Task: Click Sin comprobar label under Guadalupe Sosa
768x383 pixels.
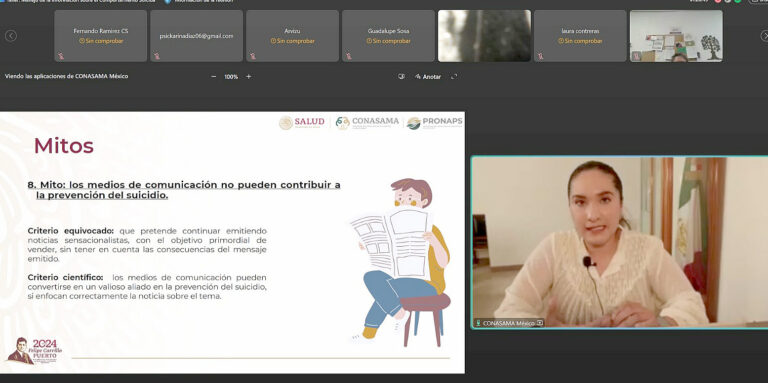Action: (x=388, y=41)
